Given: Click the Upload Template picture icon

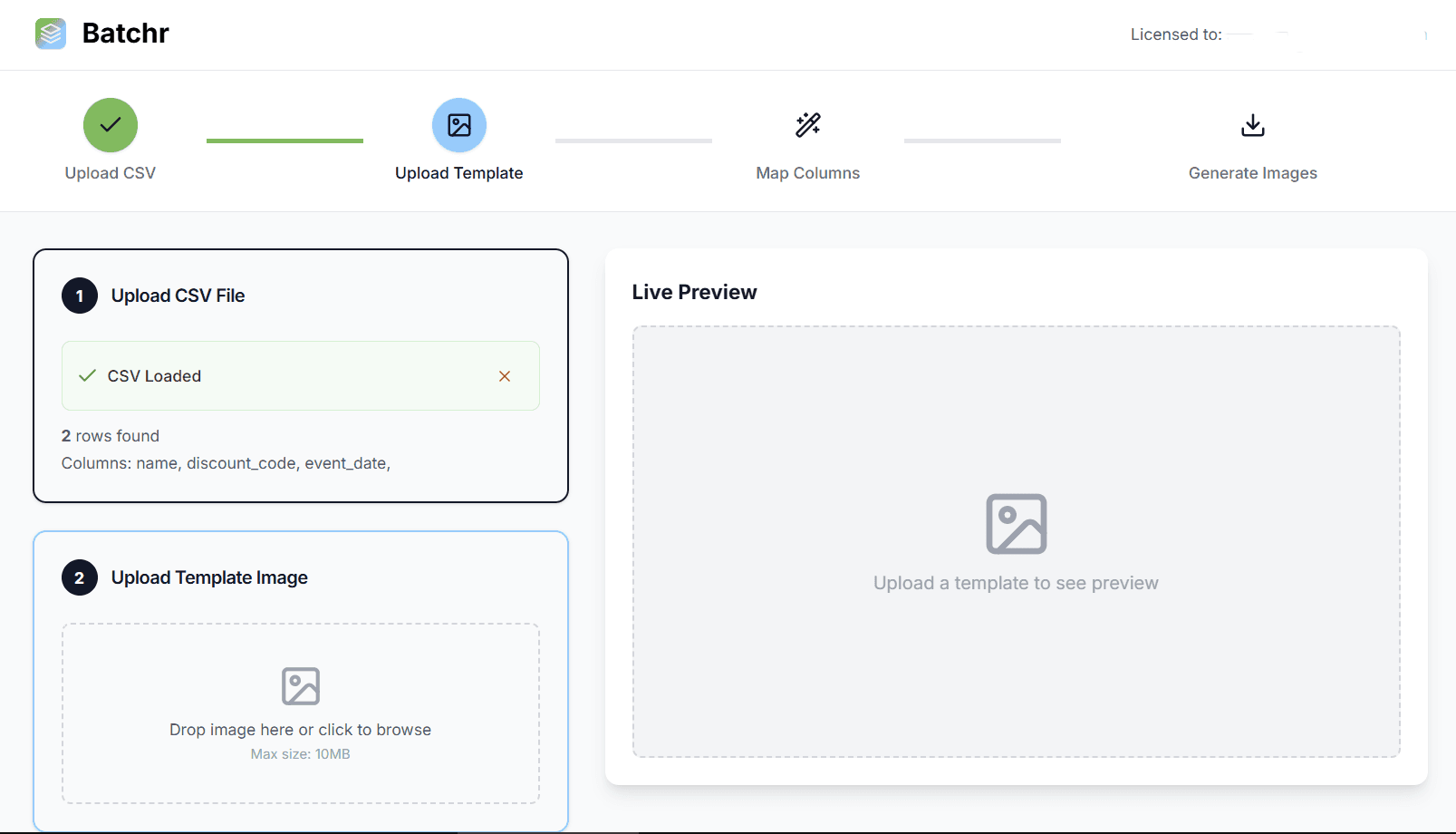Looking at the screenshot, I should click(458, 125).
